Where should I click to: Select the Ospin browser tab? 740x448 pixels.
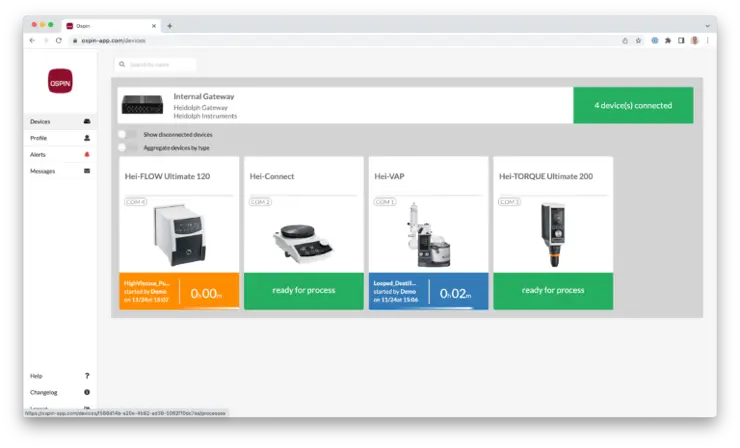tap(111, 26)
